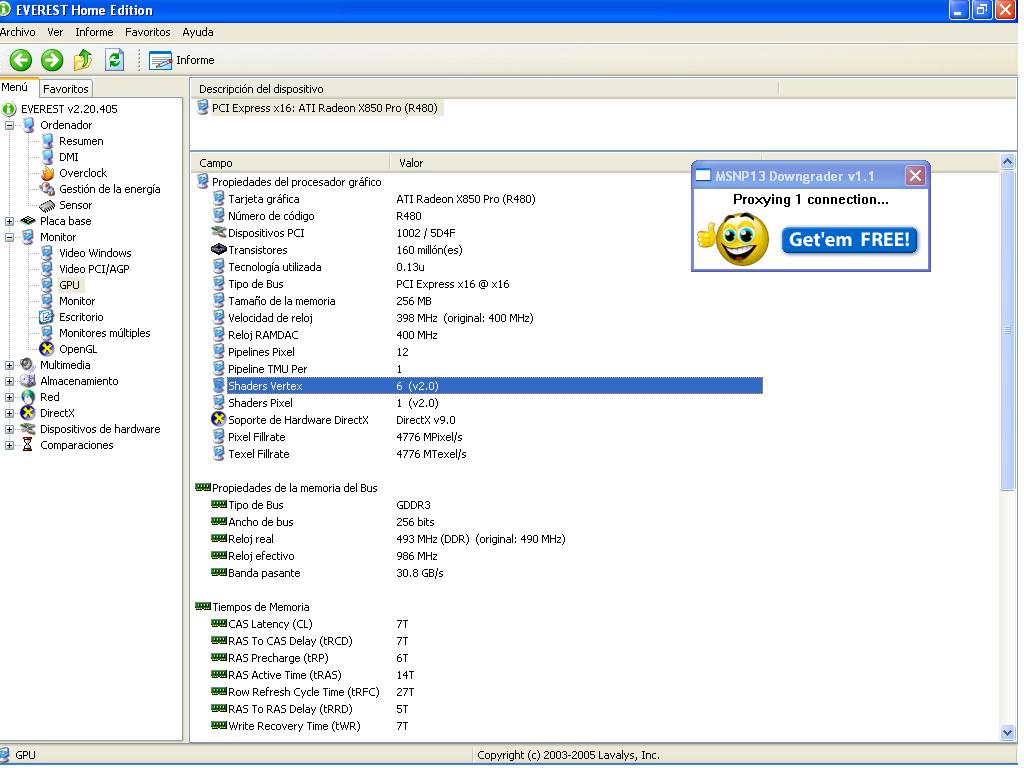Select the EVEREST v2.20.405 root item

tap(69, 109)
